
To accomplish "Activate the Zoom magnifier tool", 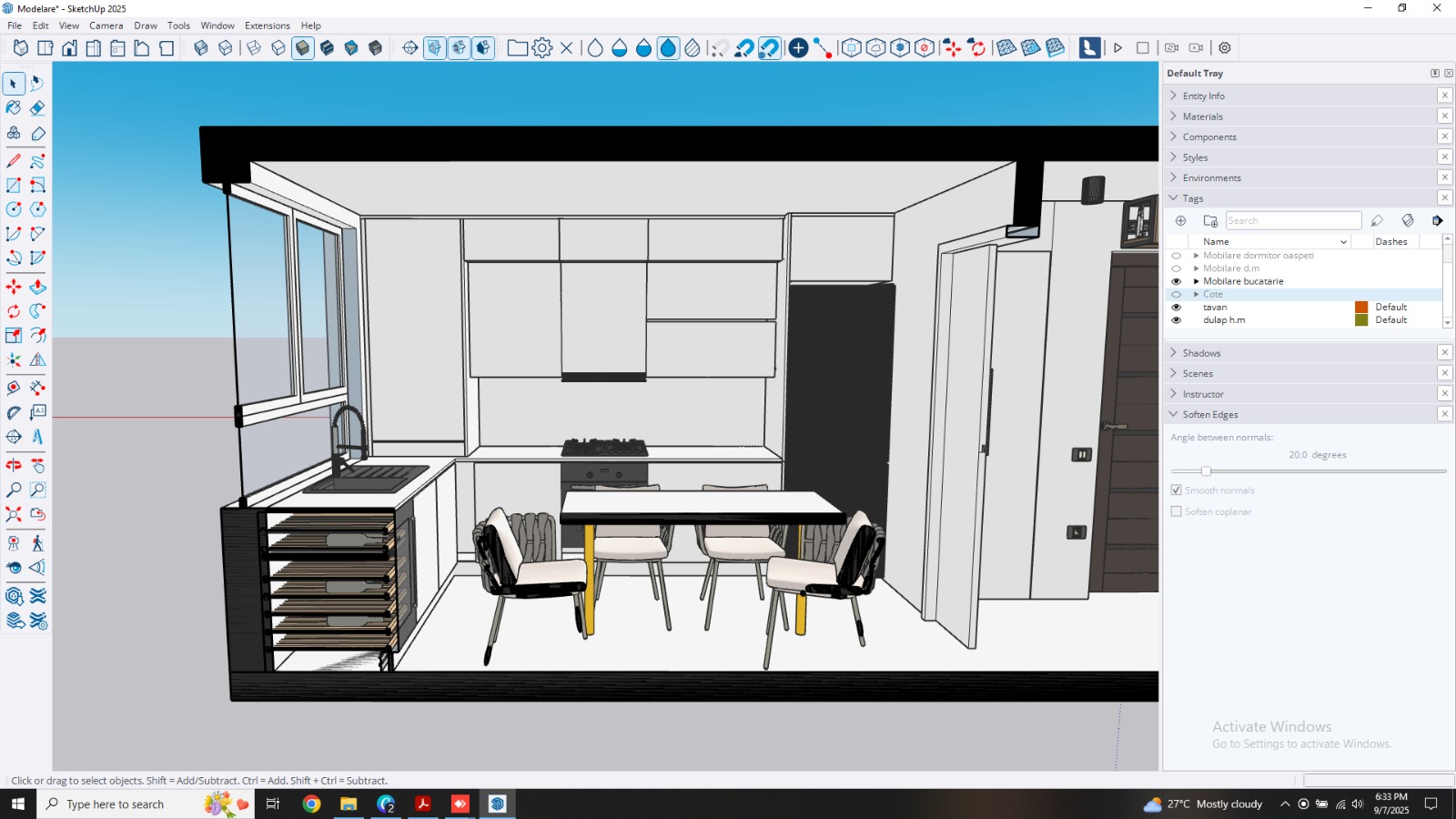I will [x=14, y=490].
